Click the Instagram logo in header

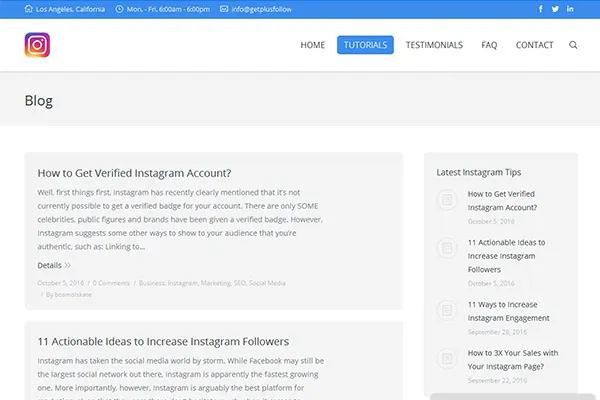38,45
